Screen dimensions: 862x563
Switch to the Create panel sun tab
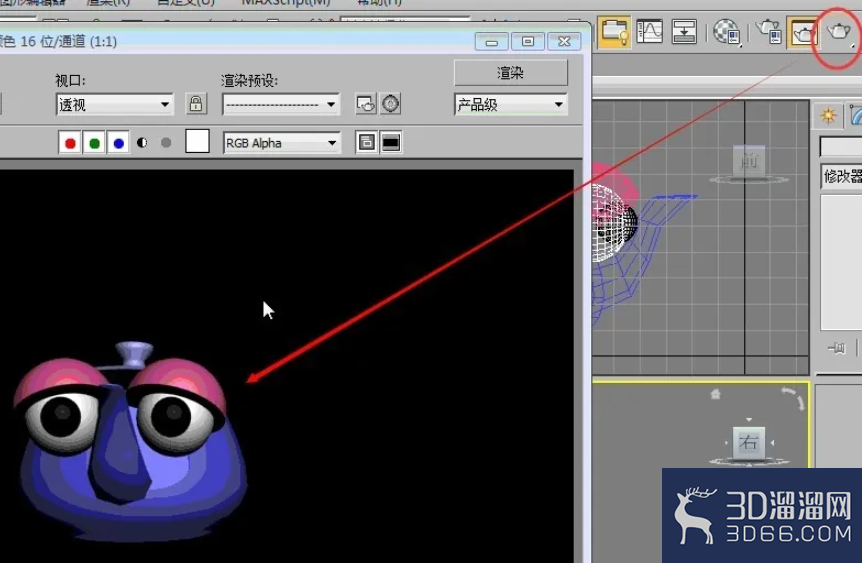(x=828, y=115)
